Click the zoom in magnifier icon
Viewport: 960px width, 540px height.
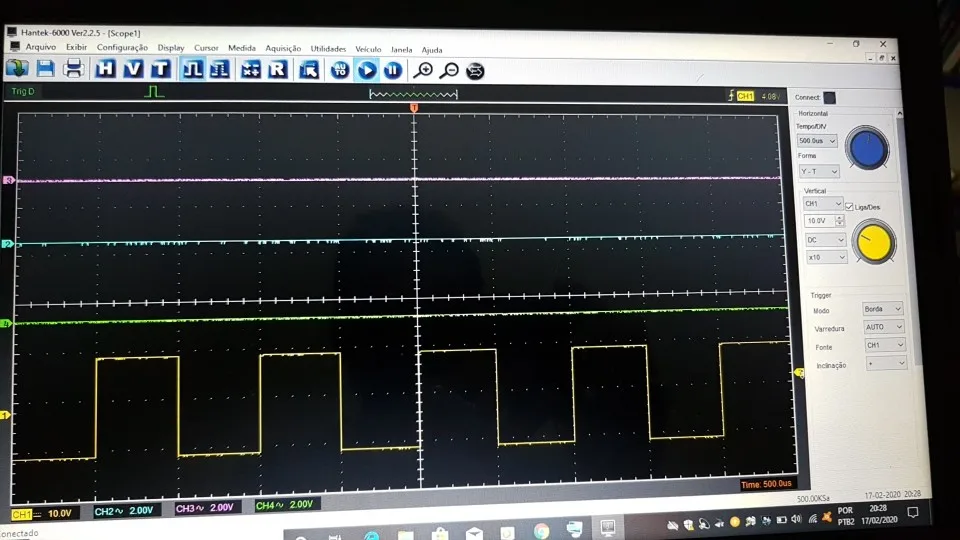[x=422, y=71]
